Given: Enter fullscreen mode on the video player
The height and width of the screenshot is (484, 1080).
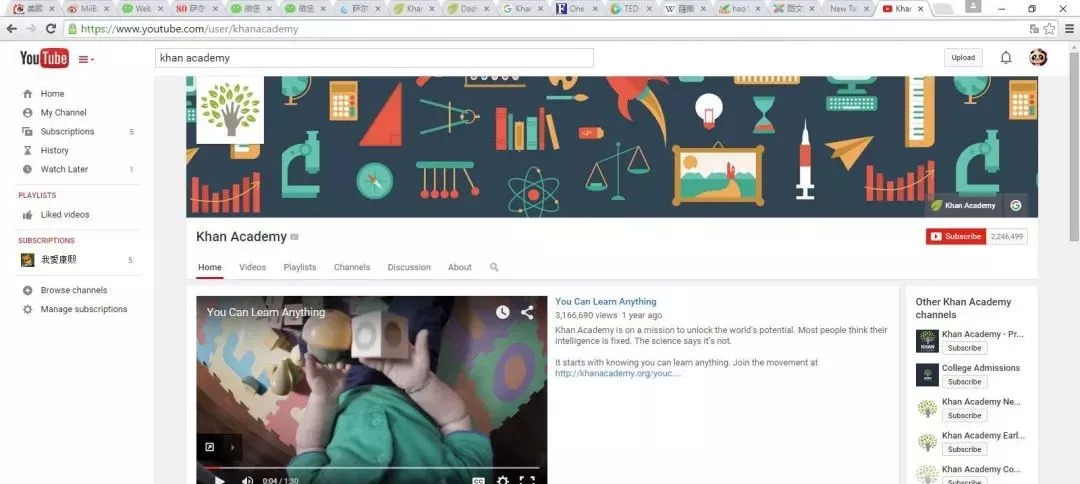Looking at the screenshot, I should click(527, 480).
